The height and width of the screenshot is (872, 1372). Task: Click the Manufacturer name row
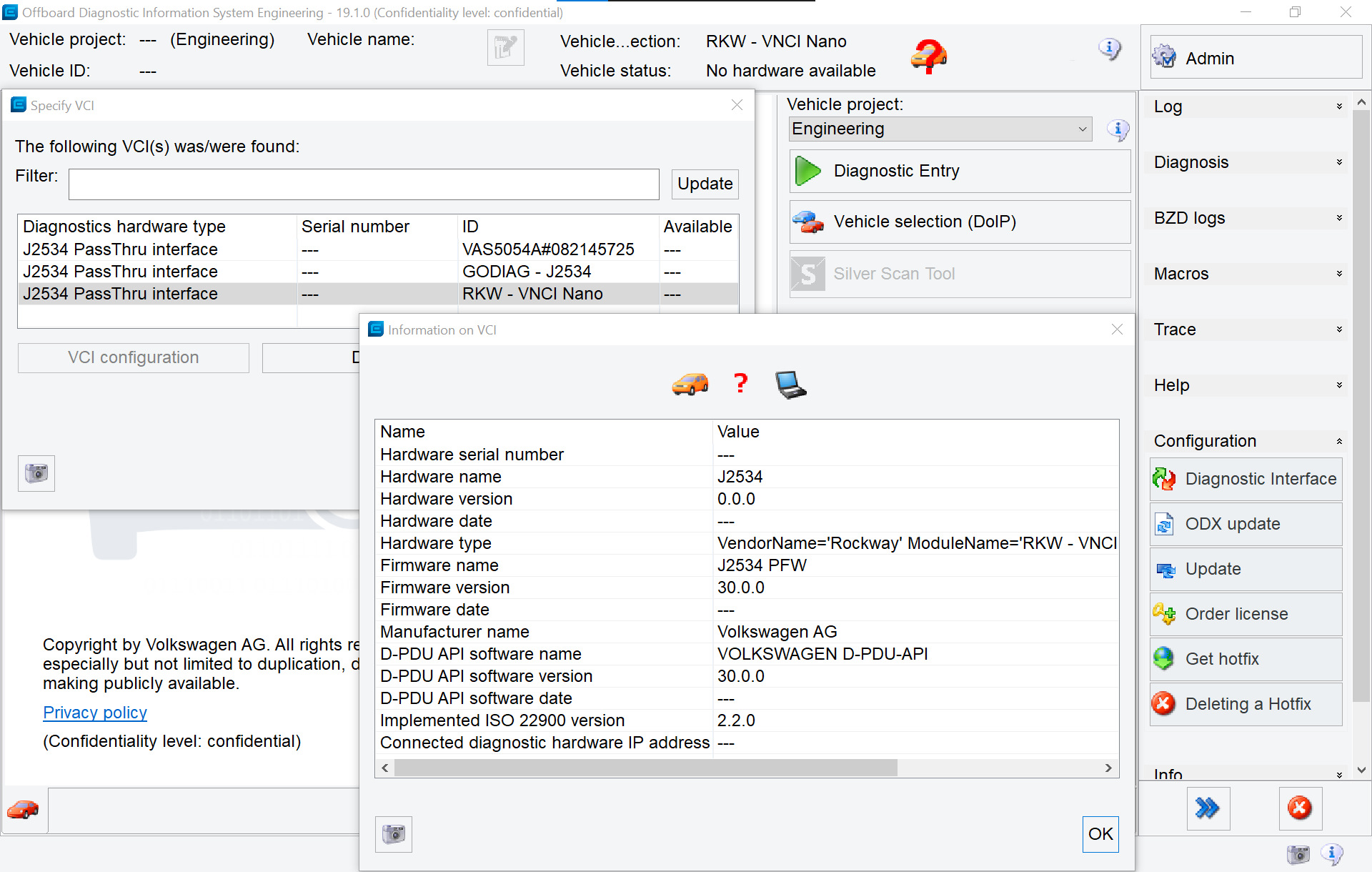coord(747,632)
